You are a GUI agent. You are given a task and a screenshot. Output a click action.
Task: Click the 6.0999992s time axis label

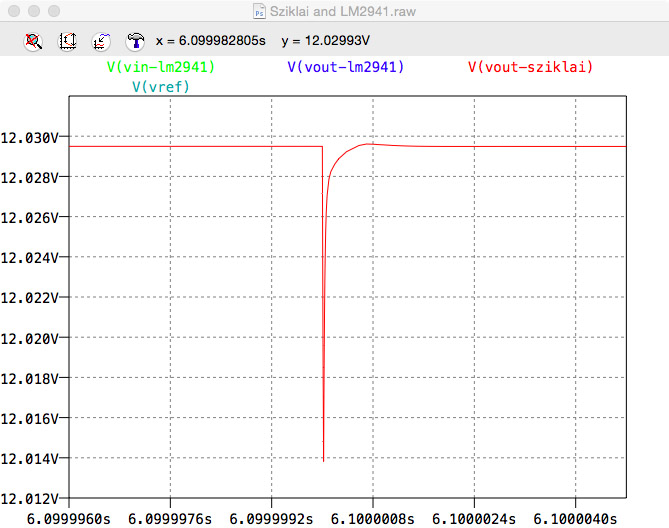271,519
